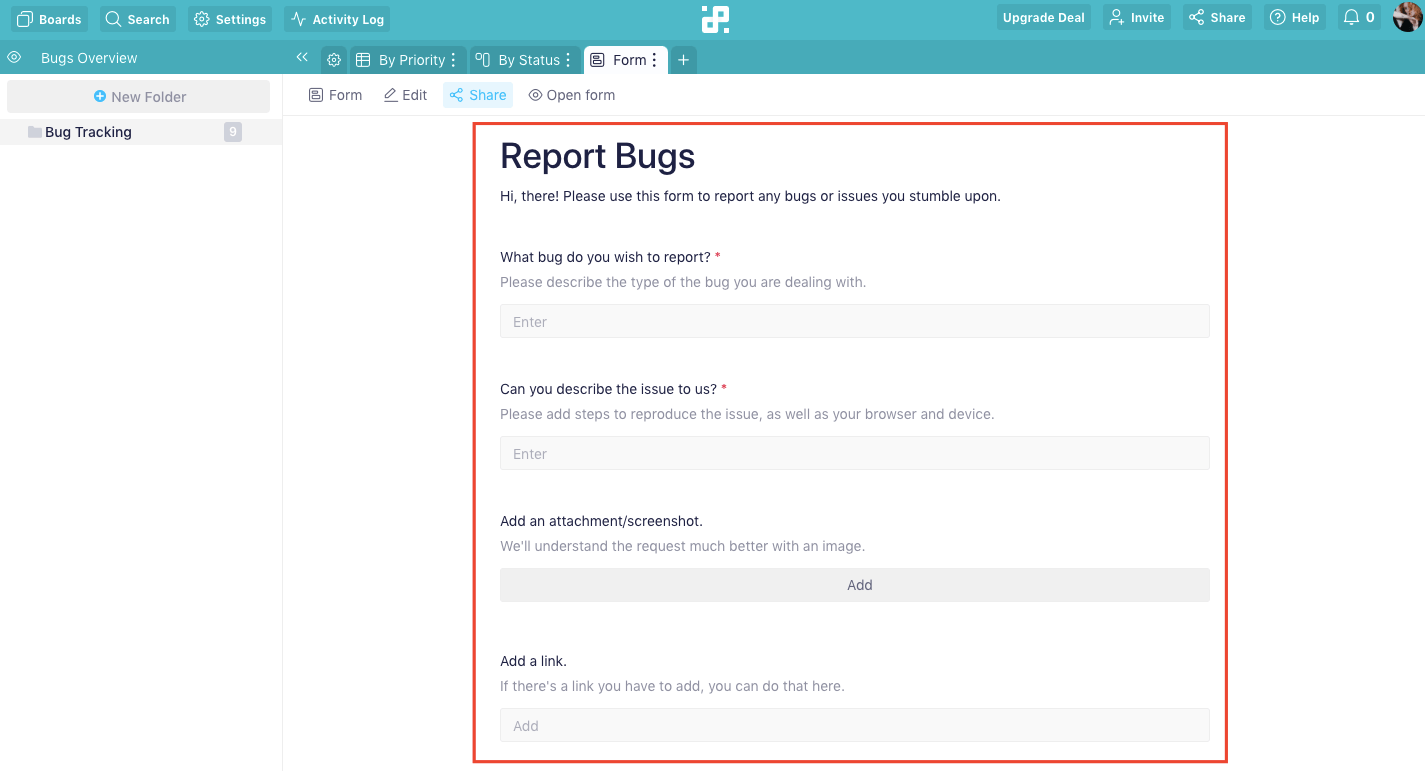Click the user profile avatar
Viewport: 1425px width, 771px height.
1408,18
